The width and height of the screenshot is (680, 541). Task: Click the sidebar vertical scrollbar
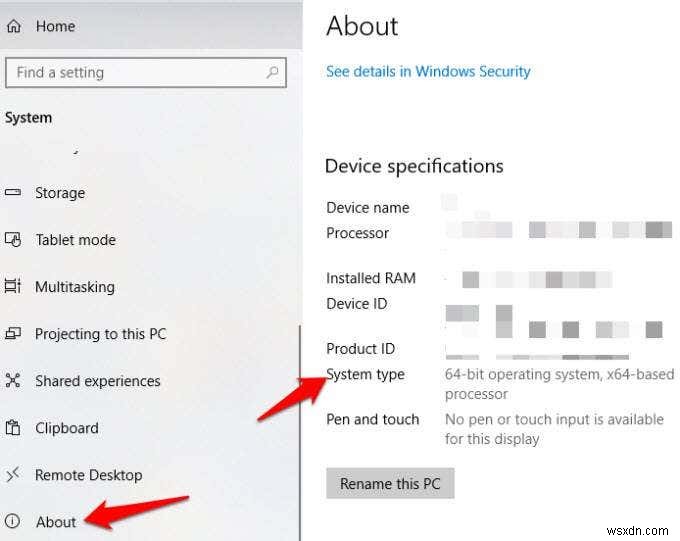coord(300,433)
